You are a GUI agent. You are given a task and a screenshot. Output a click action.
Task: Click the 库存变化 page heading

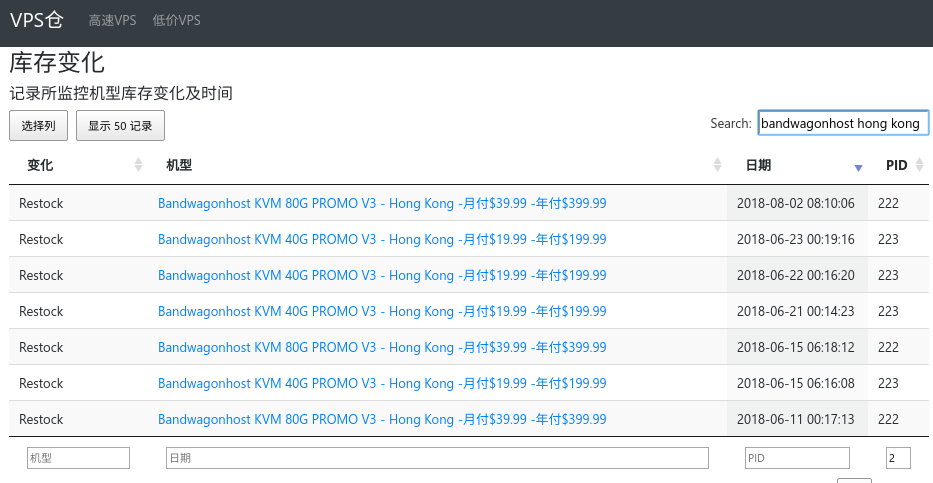[x=57, y=62]
